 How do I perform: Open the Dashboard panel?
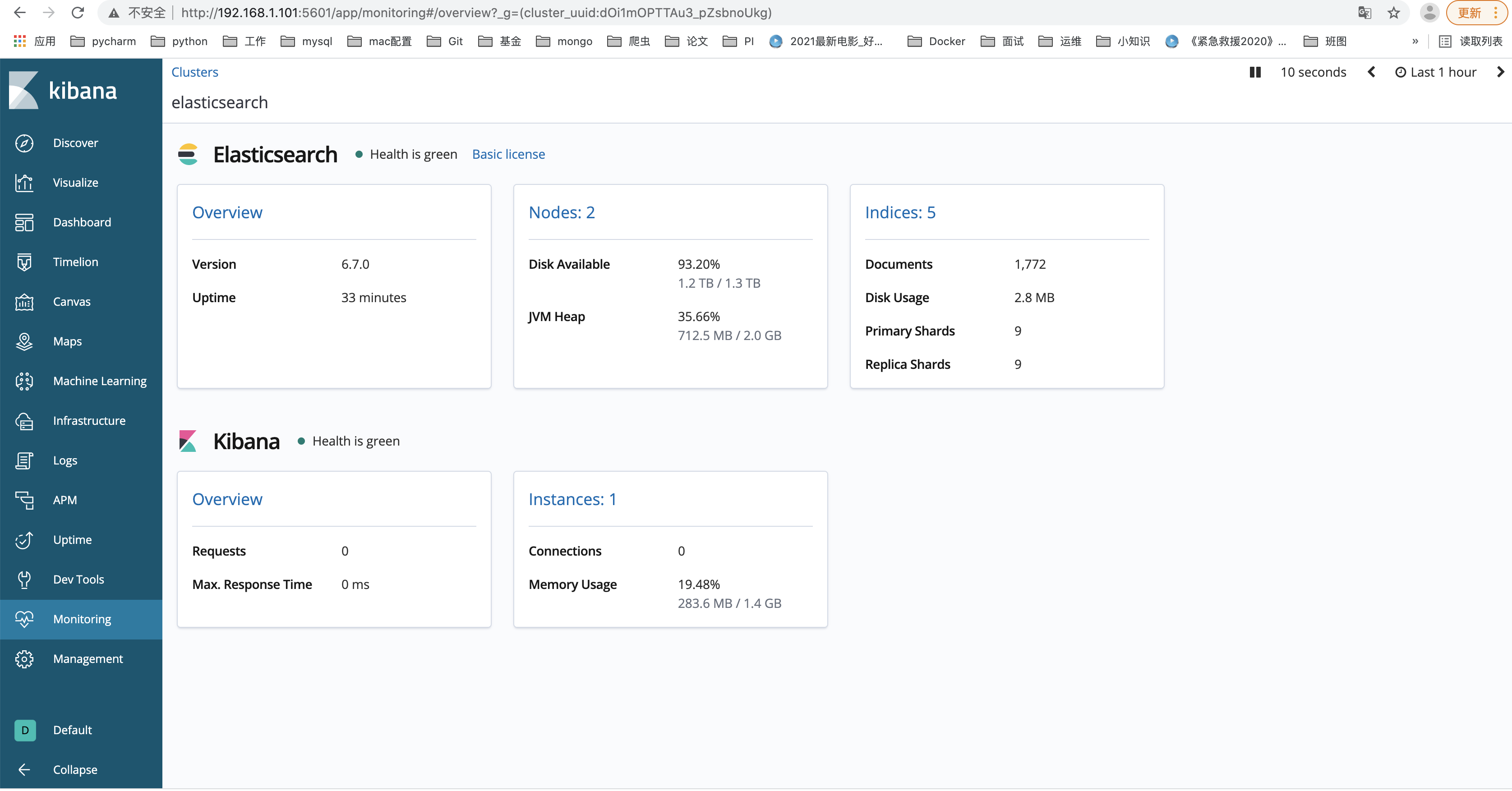[82, 222]
